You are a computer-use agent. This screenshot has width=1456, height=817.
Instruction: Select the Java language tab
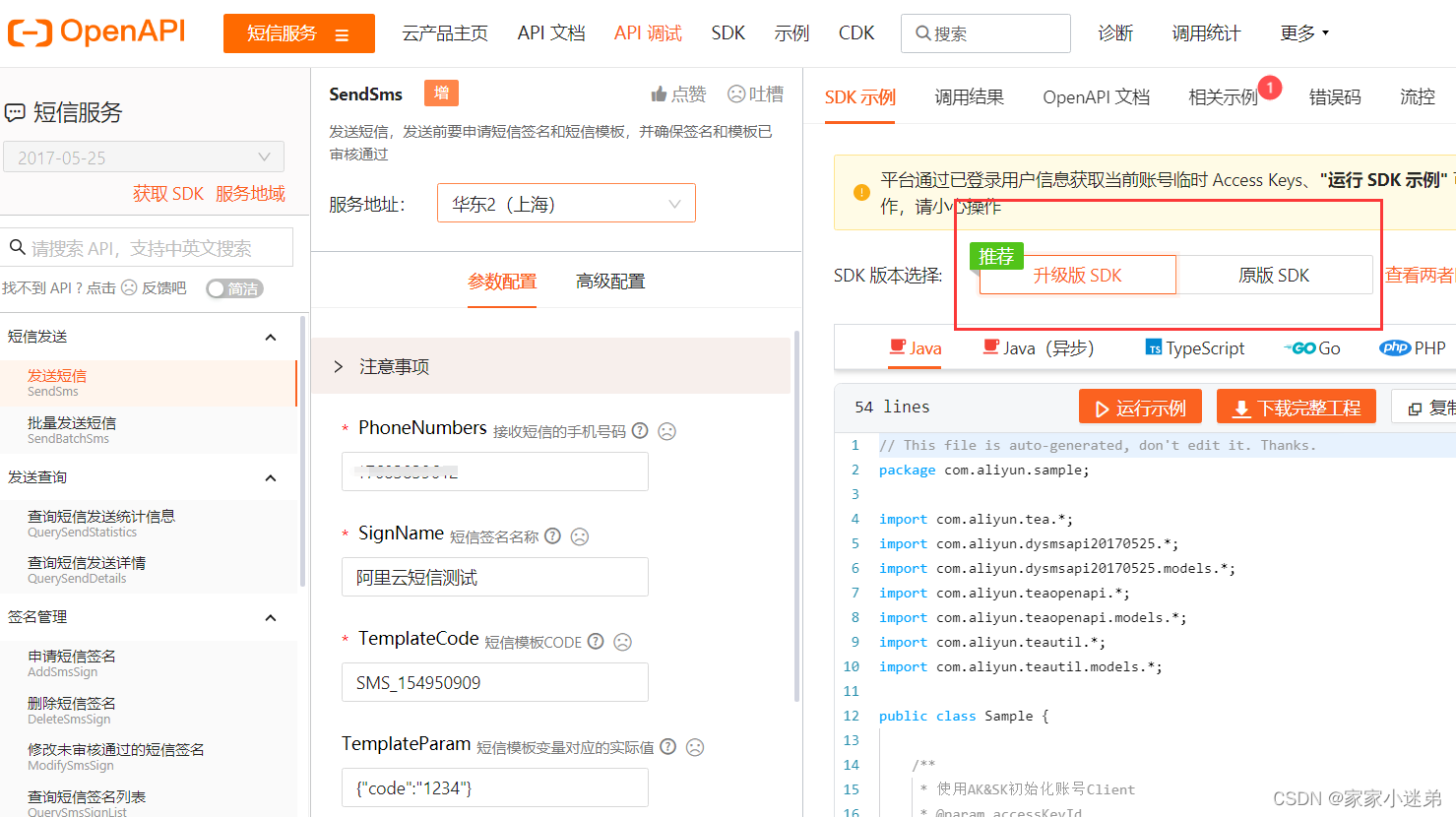tap(915, 347)
